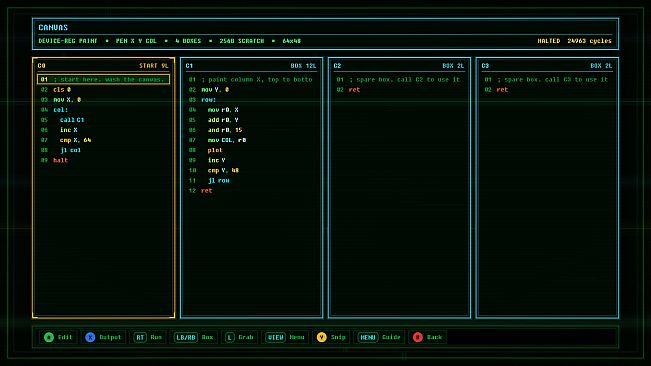The image size is (651, 366).
Task: Click the VIEW Menu key icon
Action: coord(275,337)
